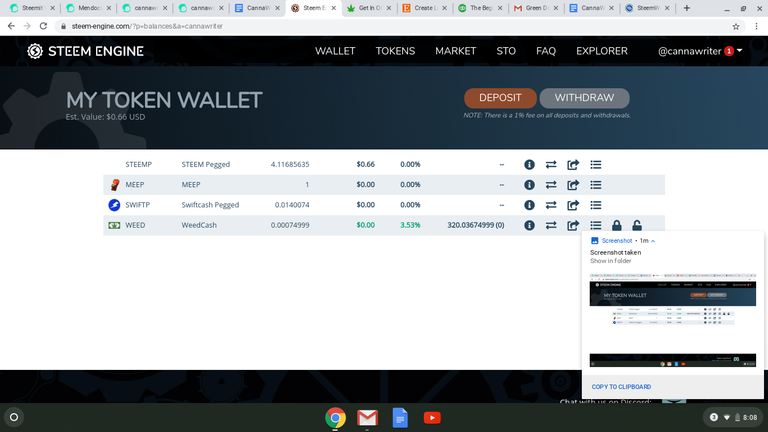Click the Chrome icon in the shelf
Screen dimensions: 768x432
(336, 418)
